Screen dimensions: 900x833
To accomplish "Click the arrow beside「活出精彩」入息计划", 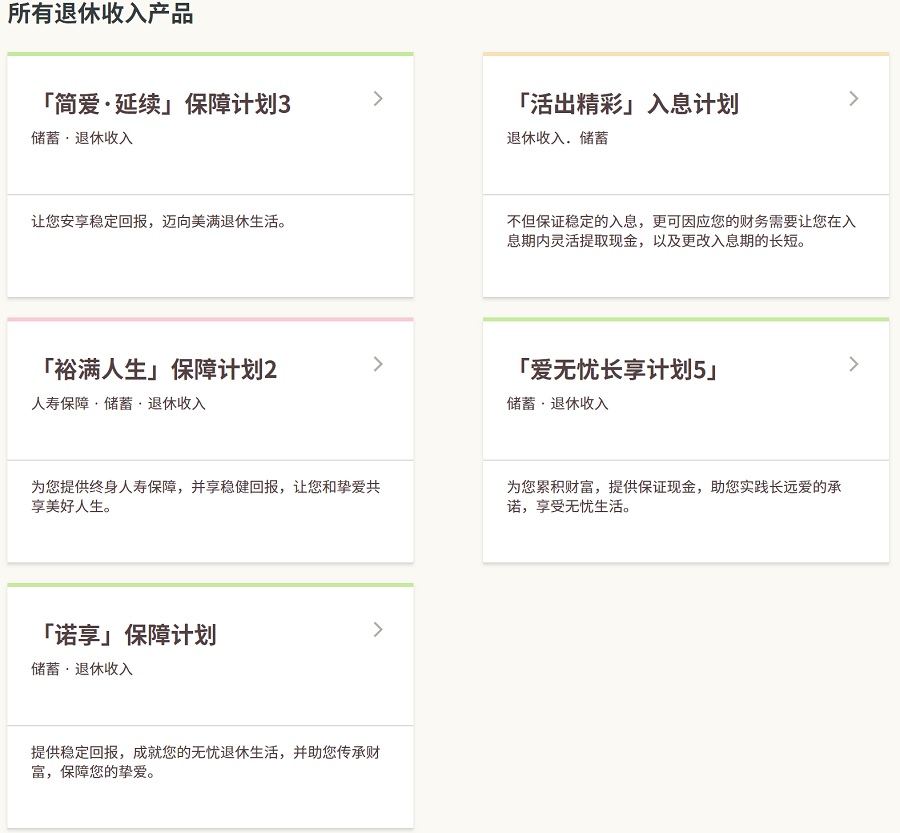I will pos(853,98).
